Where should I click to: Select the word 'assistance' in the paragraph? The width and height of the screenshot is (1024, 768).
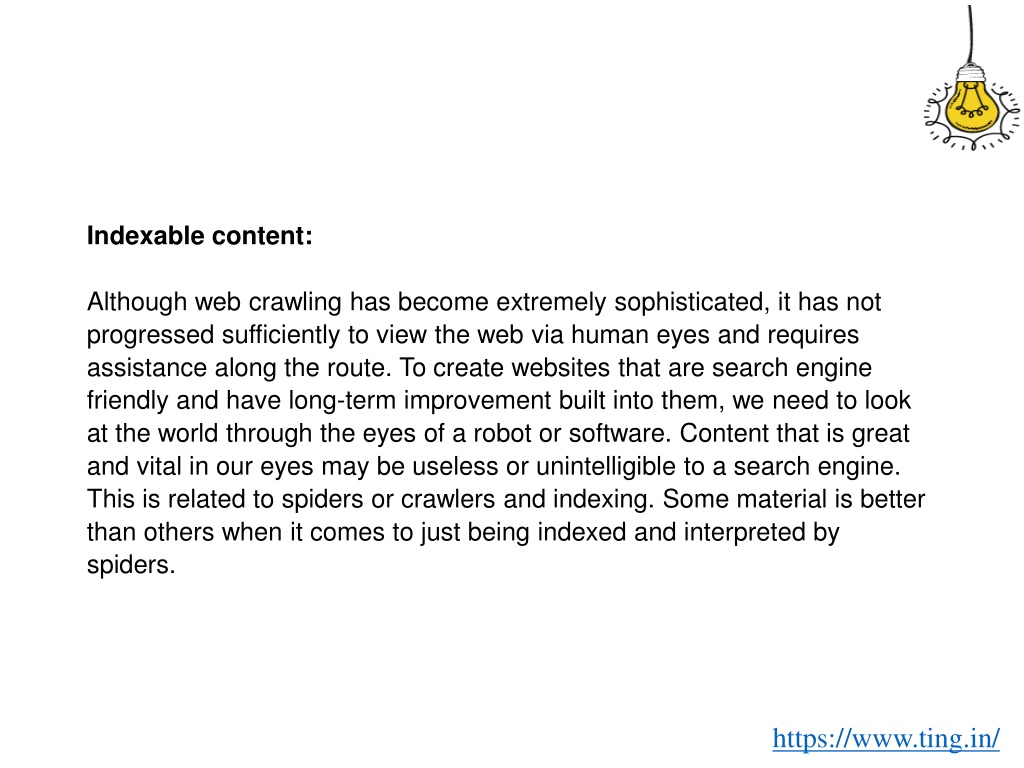(147, 368)
